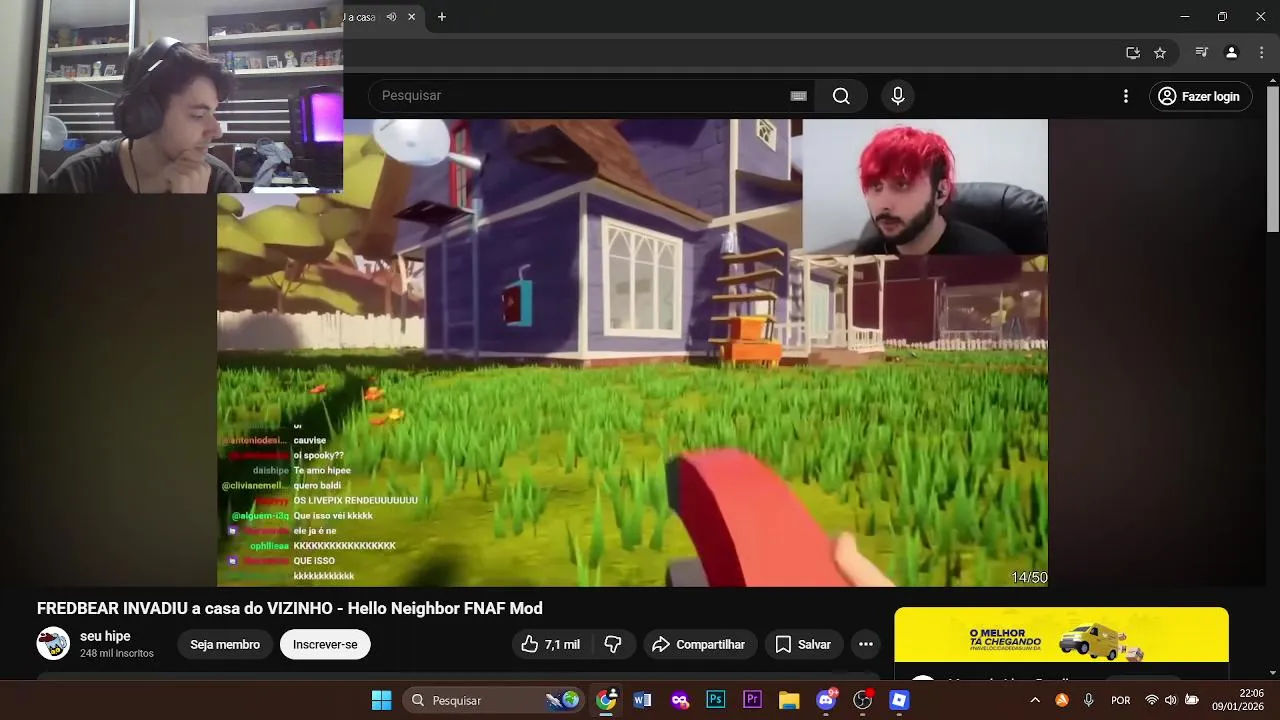Click the video player area
Image resolution: width=1280 pixels, height=720 pixels.
tap(632, 353)
